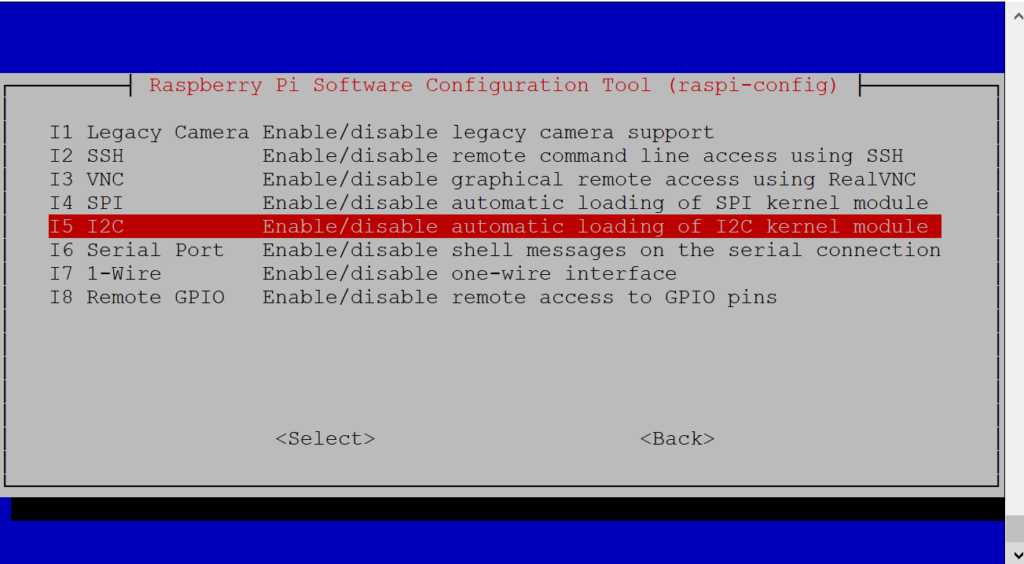This screenshot has width=1024, height=564.
Task: Click the highlighted I5 I2C row
Action: pos(495,227)
